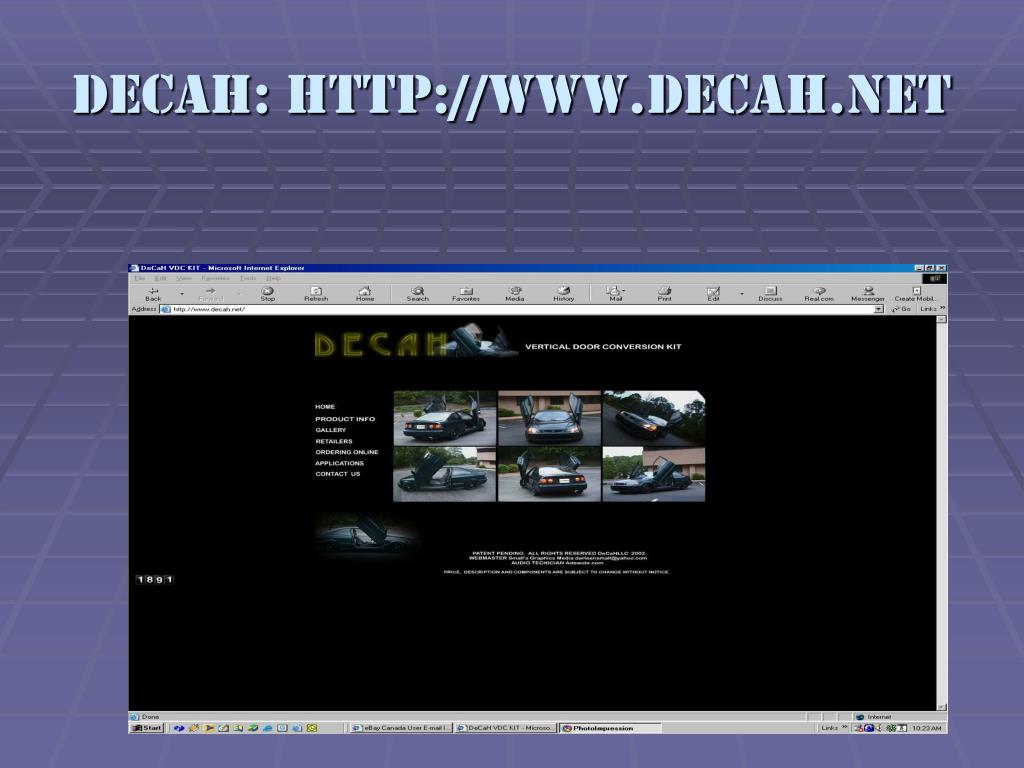Open the History toolbar icon

pyautogui.click(x=564, y=294)
